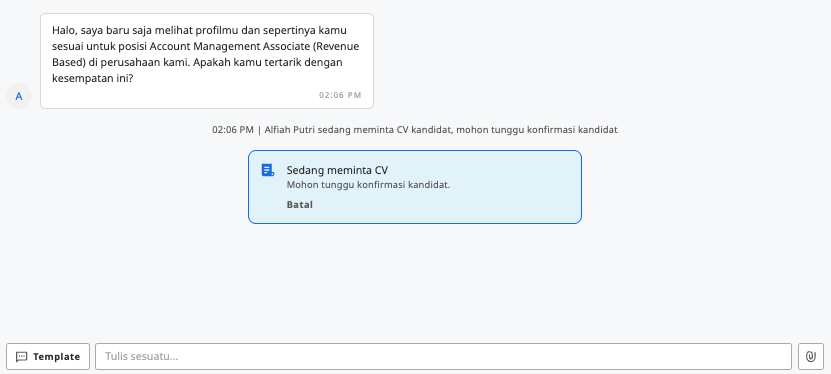Click the paperclip attachment icon

click(810, 357)
